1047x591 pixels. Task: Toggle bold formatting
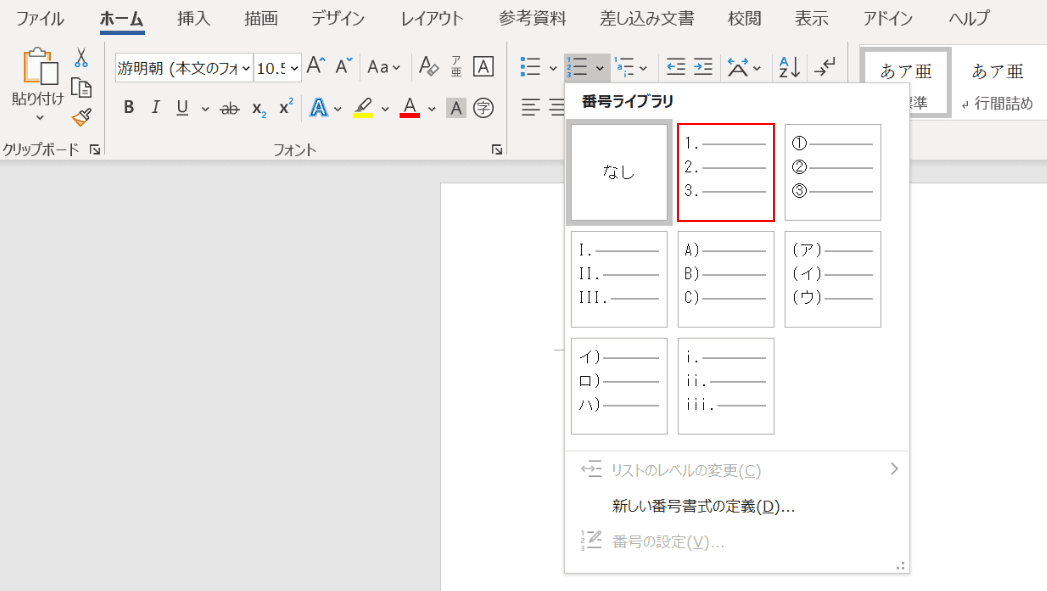129,107
